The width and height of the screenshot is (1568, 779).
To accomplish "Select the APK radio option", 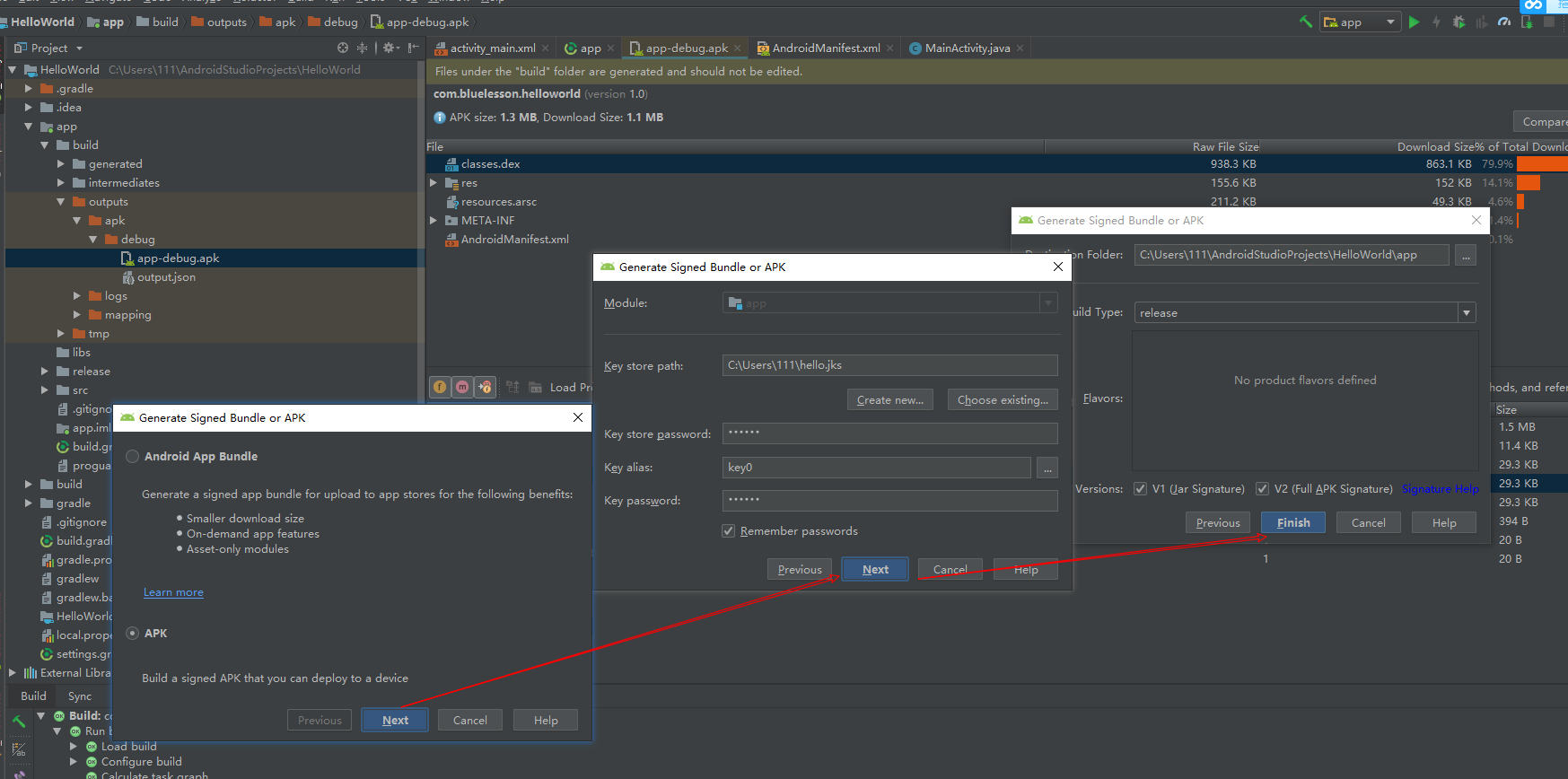I will click(132, 634).
